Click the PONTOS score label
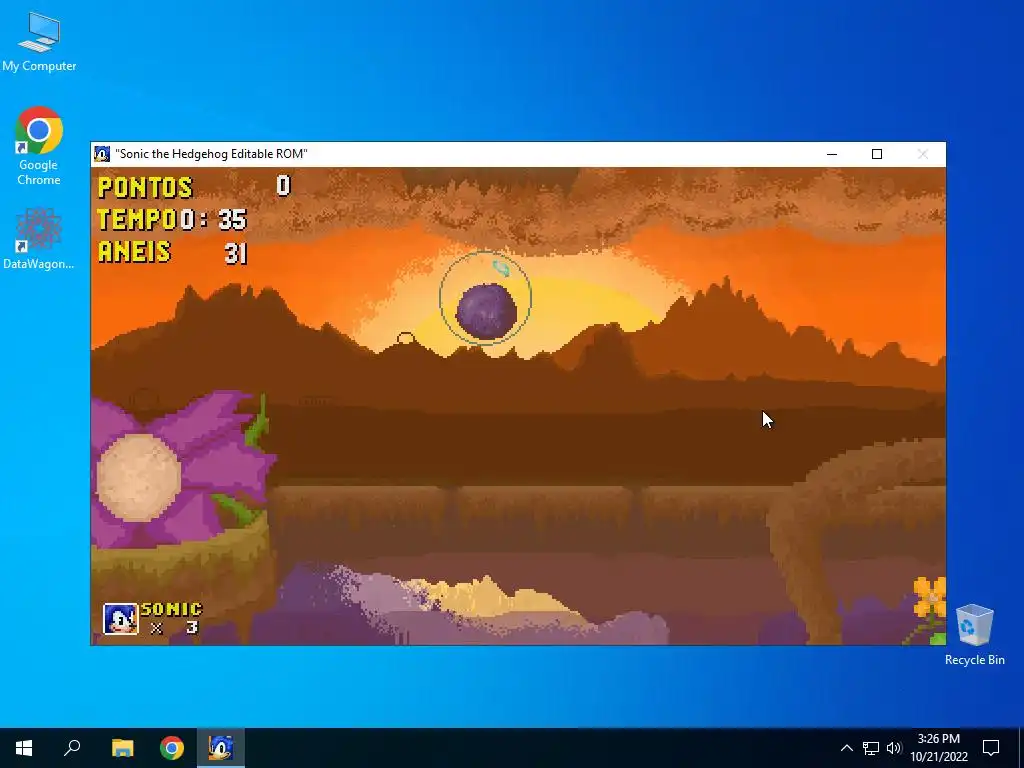Viewport: 1024px width, 768px height. (x=145, y=187)
